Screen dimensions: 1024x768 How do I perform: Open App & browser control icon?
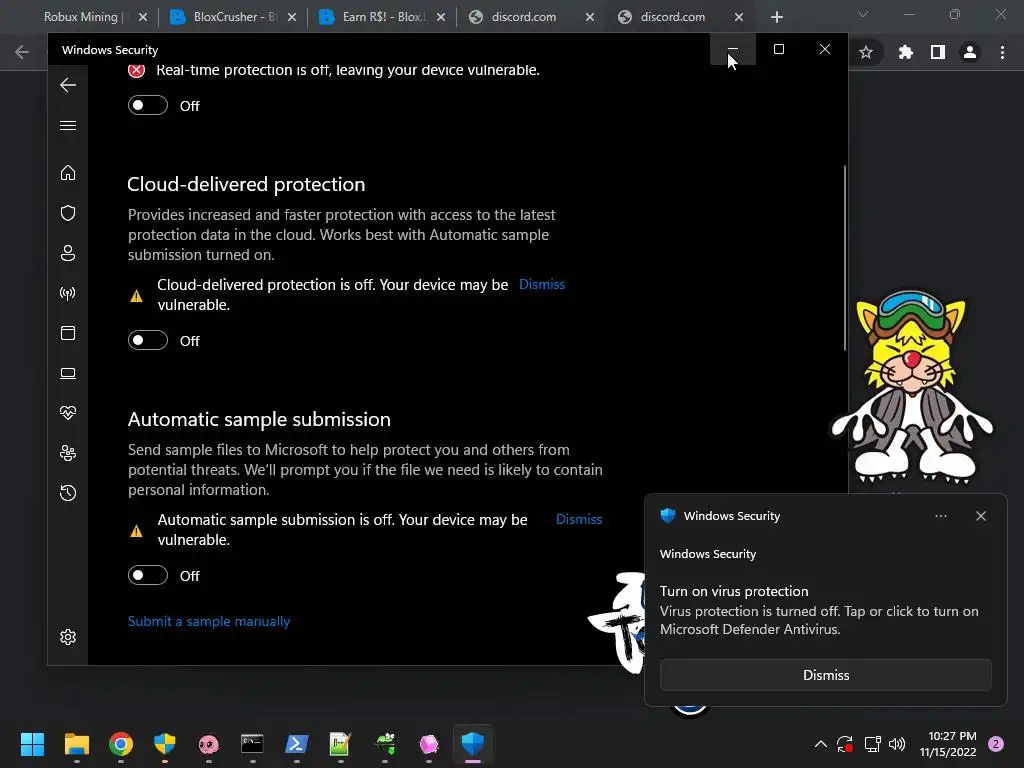click(68, 333)
